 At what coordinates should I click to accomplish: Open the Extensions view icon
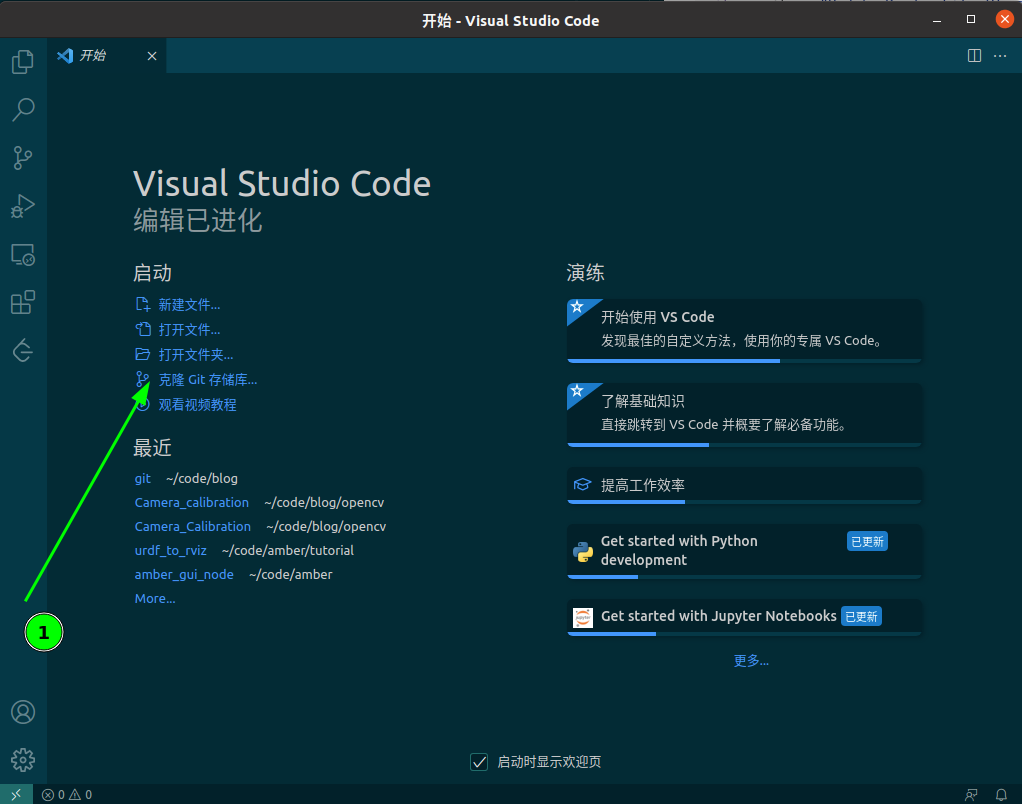pyautogui.click(x=23, y=303)
